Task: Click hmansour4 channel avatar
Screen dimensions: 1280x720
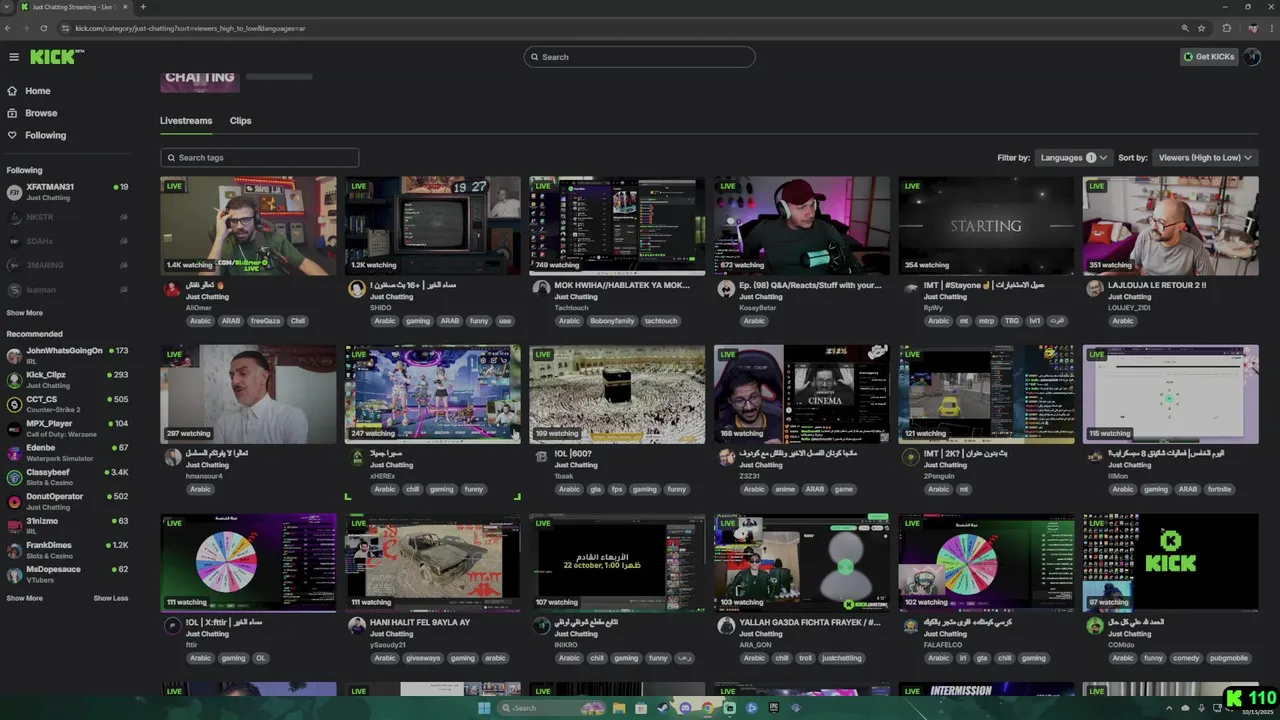Action: pyautogui.click(x=172, y=457)
